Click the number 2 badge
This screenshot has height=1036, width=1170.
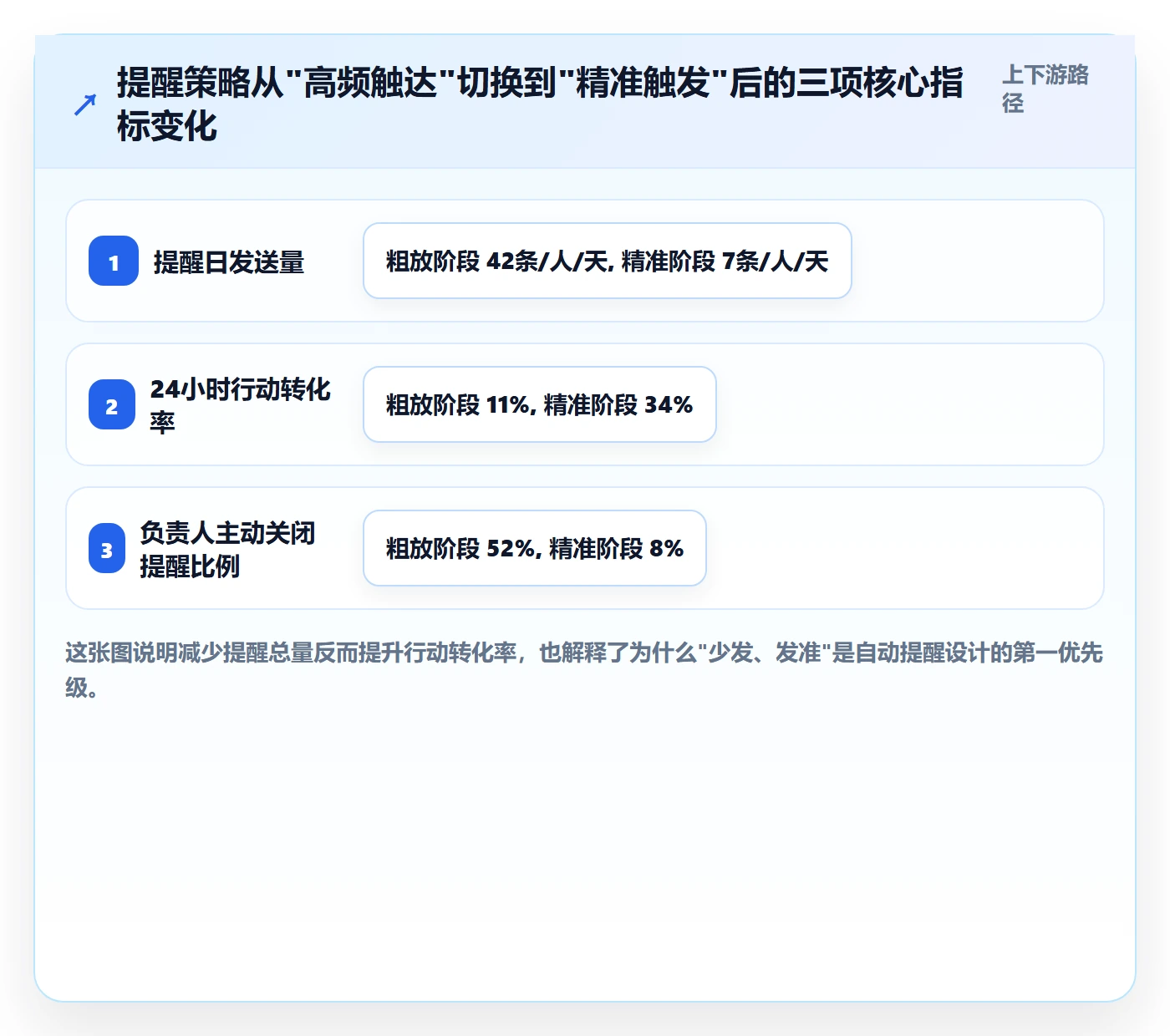112,404
